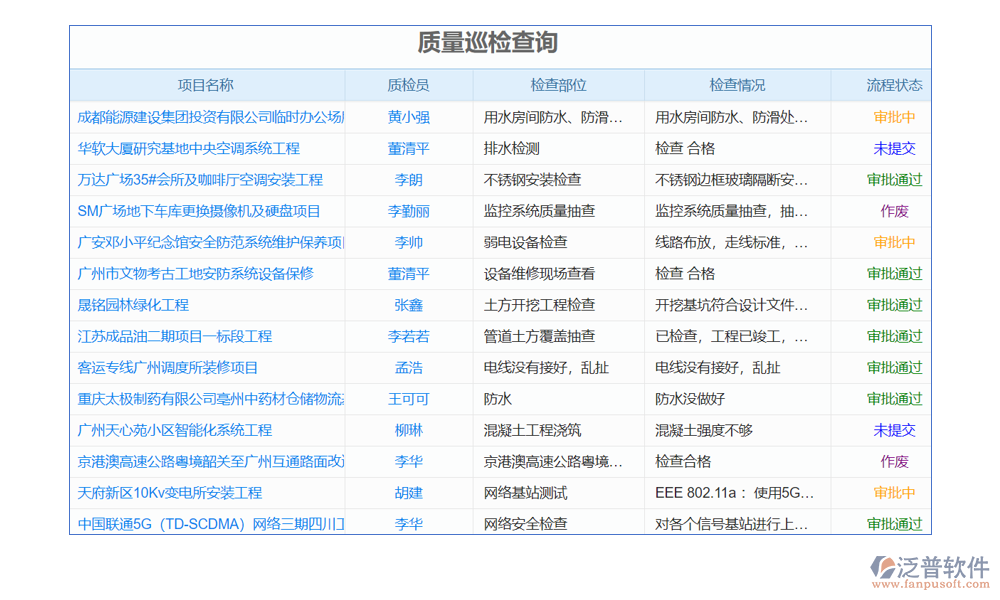The width and height of the screenshot is (1000, 600).
Task: Click the 排水检测 inspection cell
Action: (x=511, y=149)
